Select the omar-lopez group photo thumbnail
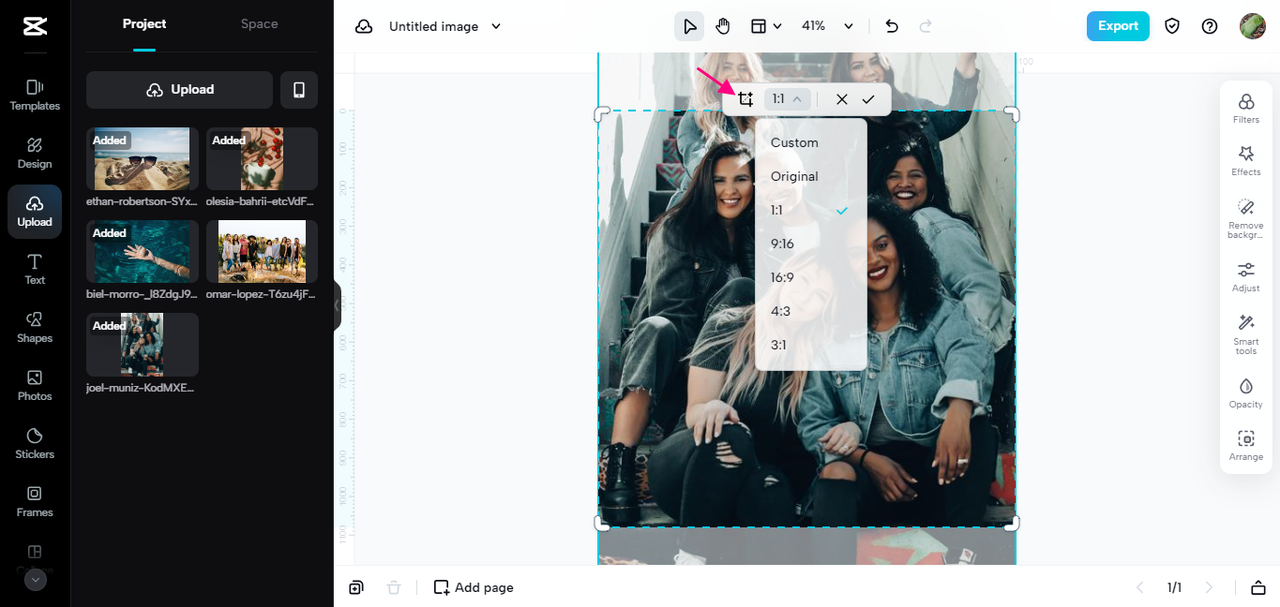The height and width of the screenshot is (607, 1280). pos(262,251)
